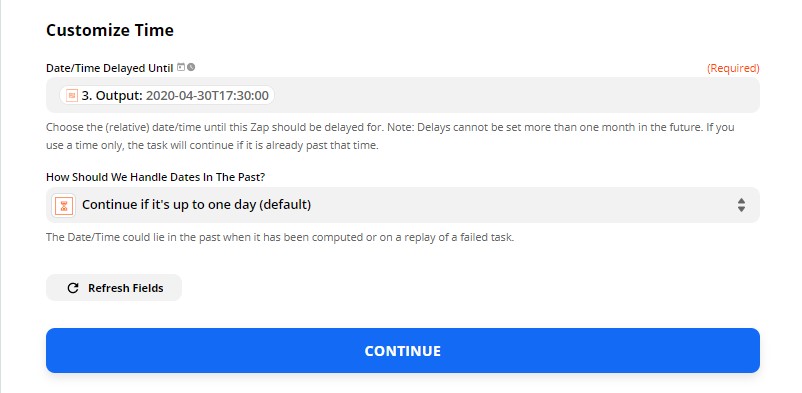Click the help text about dates in the past
Screen dimensions: 802x393
280,237
